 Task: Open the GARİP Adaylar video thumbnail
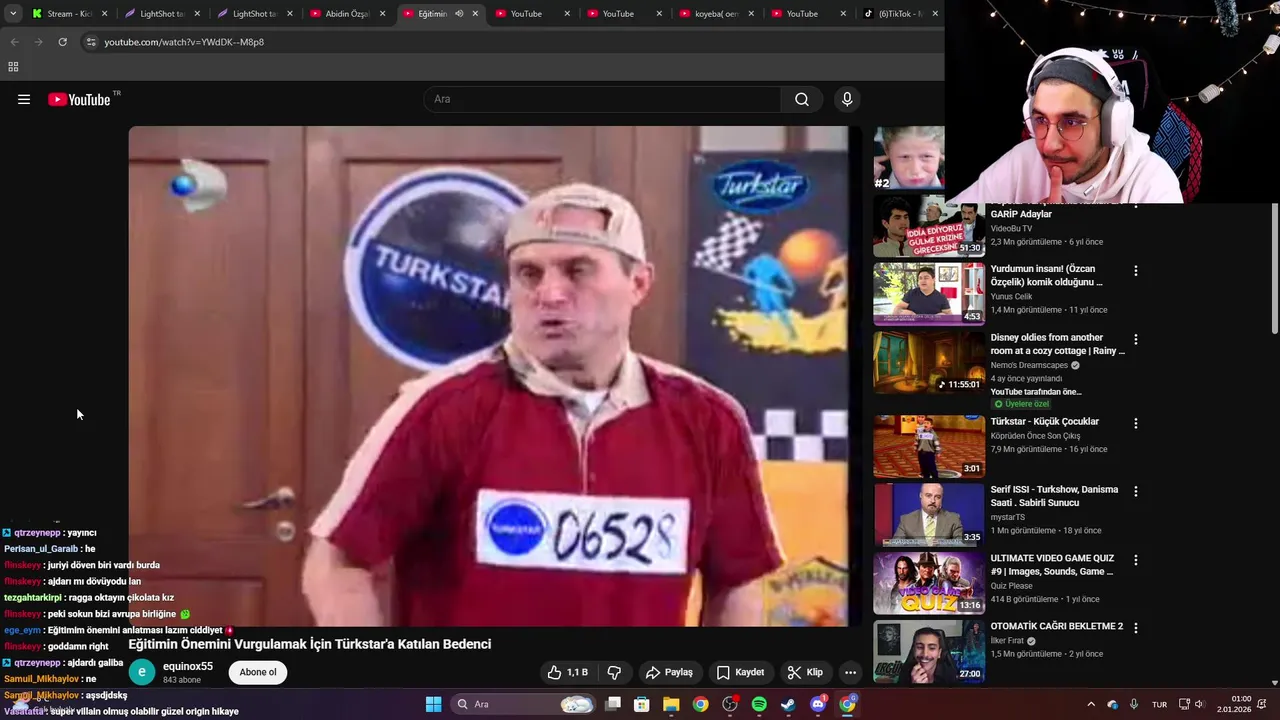[929, 226]
